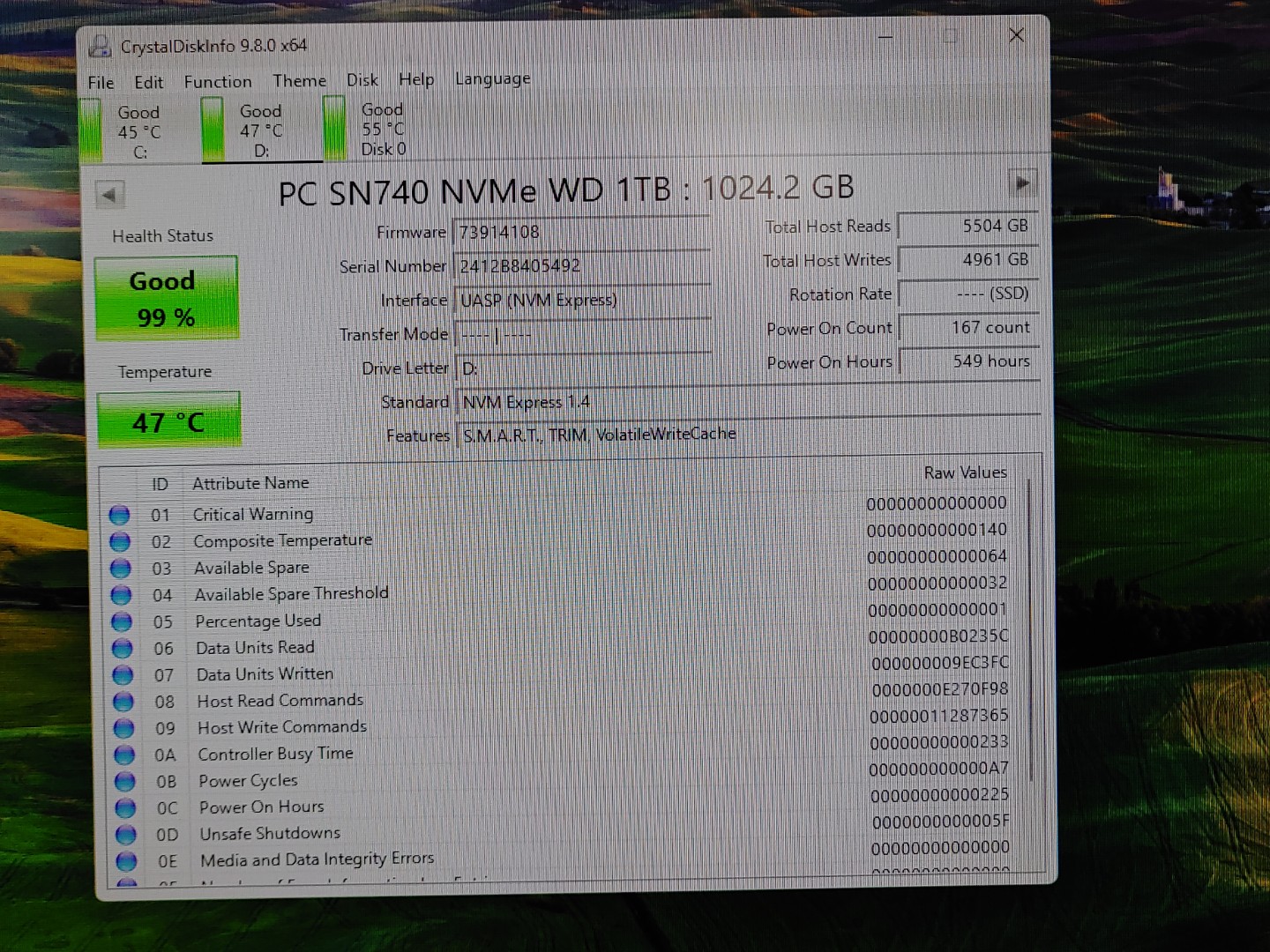Open the File menu
The height and width of the screenshot is (952, 1270).
[101, 82]
